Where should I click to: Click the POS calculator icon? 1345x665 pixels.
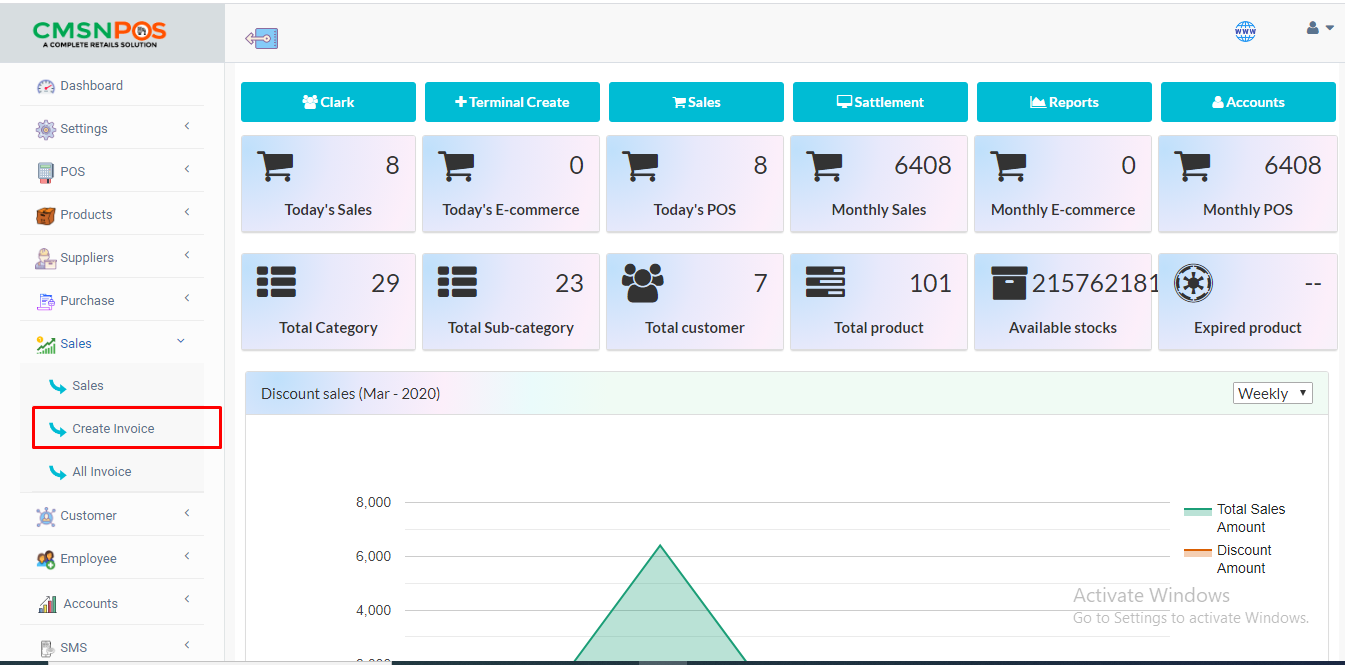46,172
